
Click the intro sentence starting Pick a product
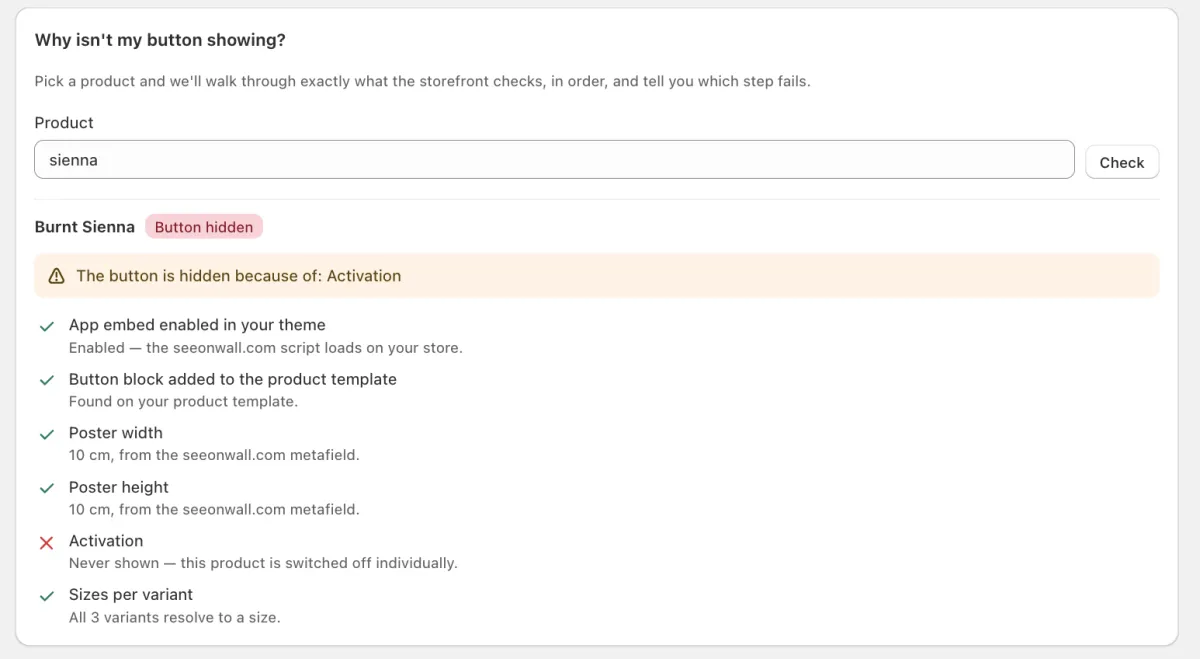pos(422,81)
